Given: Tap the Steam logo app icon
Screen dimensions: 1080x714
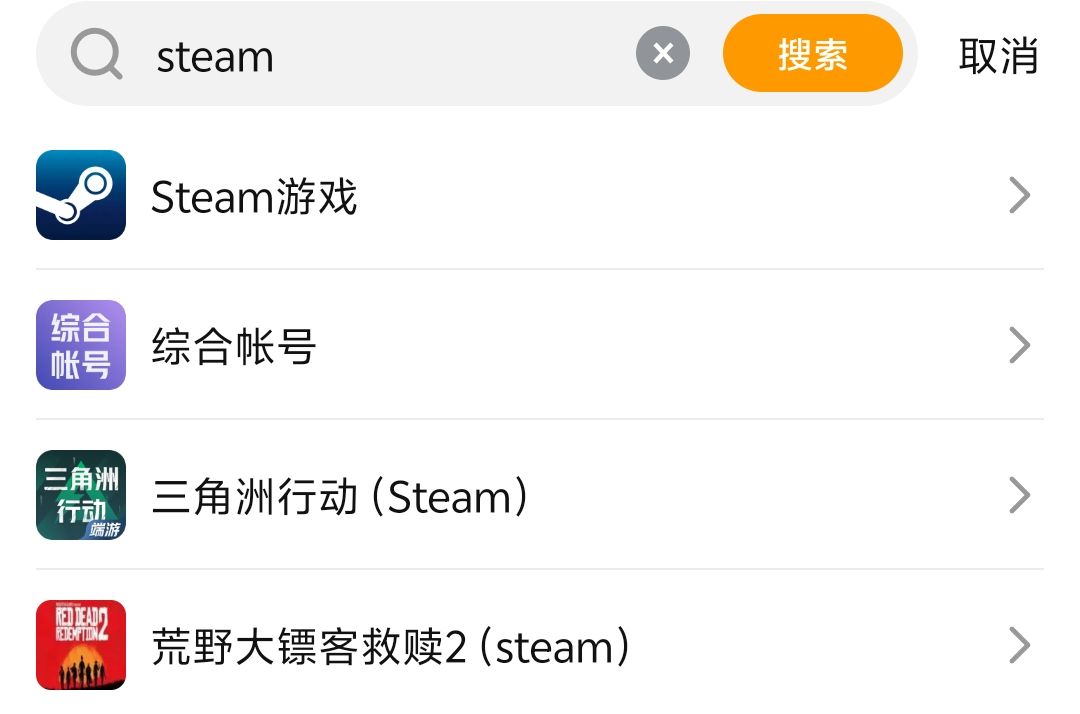Looking at the screenshot, I should point(81,195).
